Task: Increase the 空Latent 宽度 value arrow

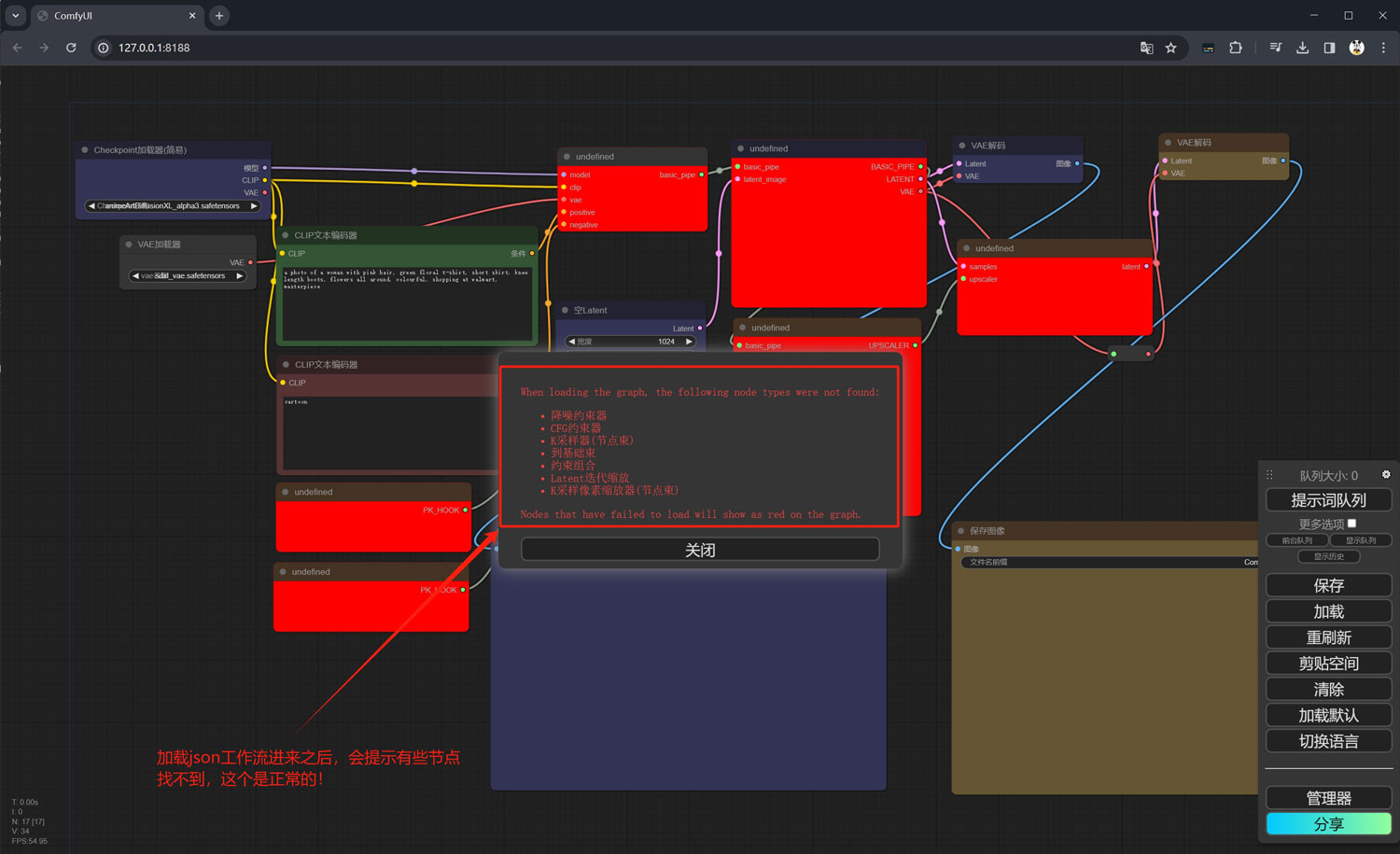Action: pyautogui.click(x=689, y=342)
